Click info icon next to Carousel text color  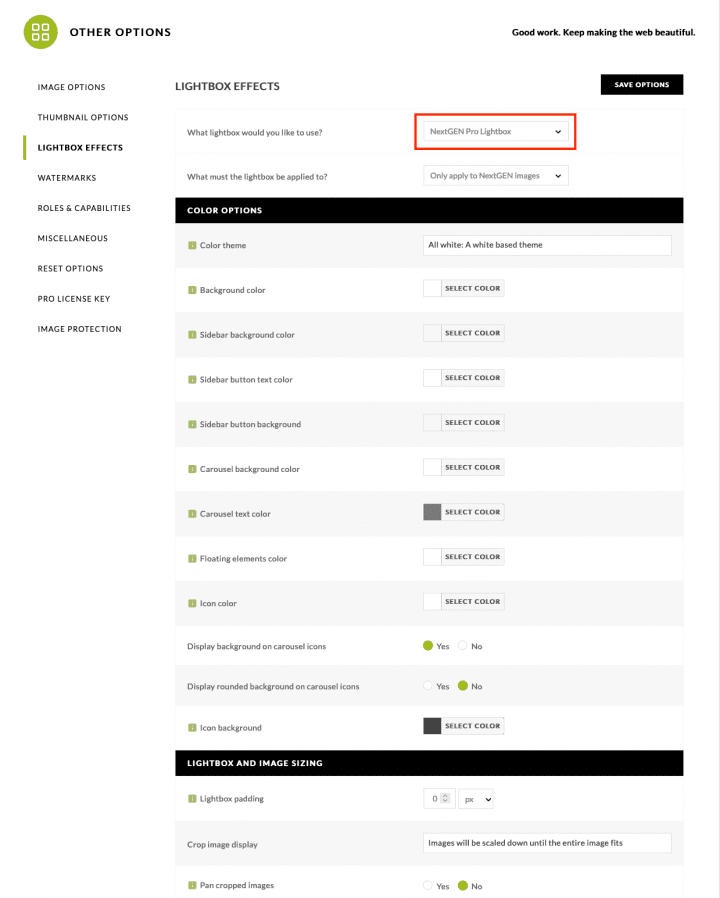(192, 514)
